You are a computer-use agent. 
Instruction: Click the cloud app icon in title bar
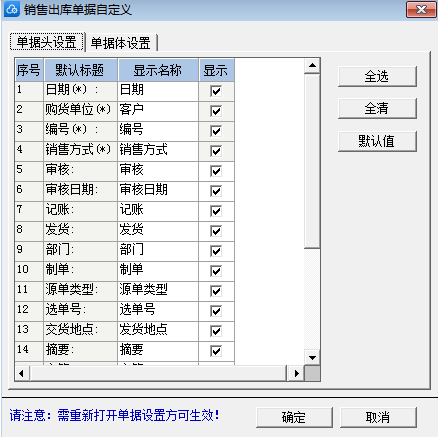12,9
